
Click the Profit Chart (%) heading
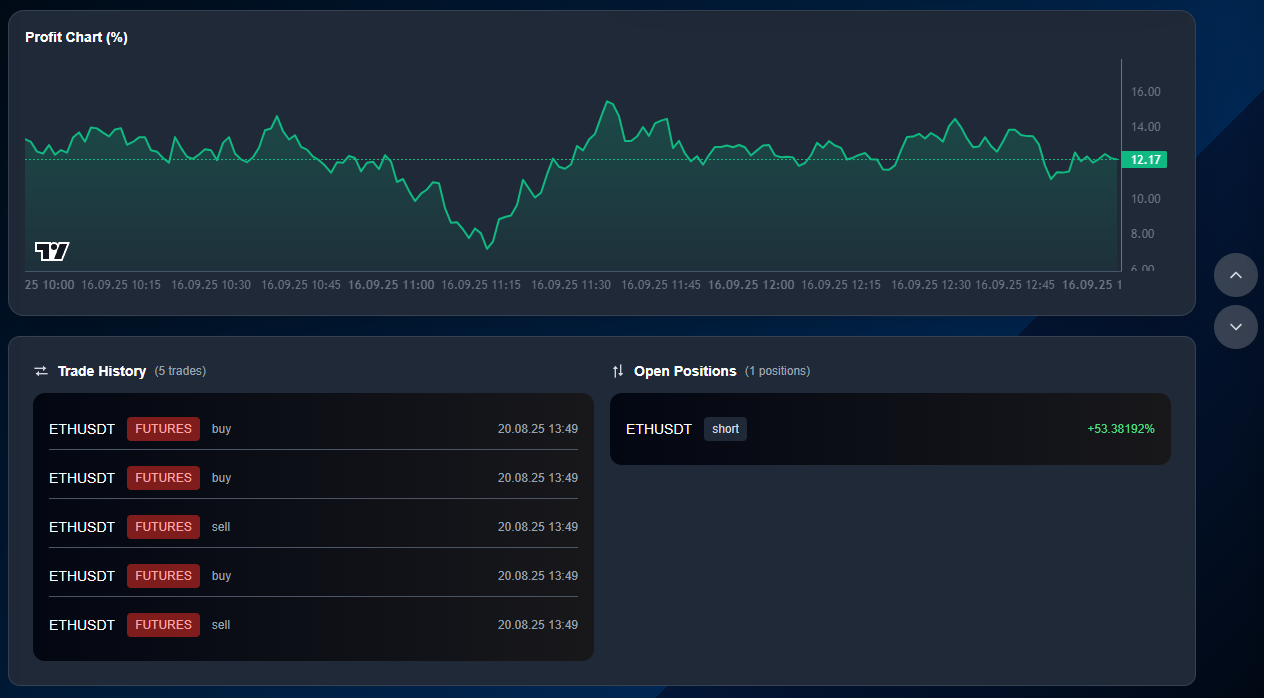76,38
